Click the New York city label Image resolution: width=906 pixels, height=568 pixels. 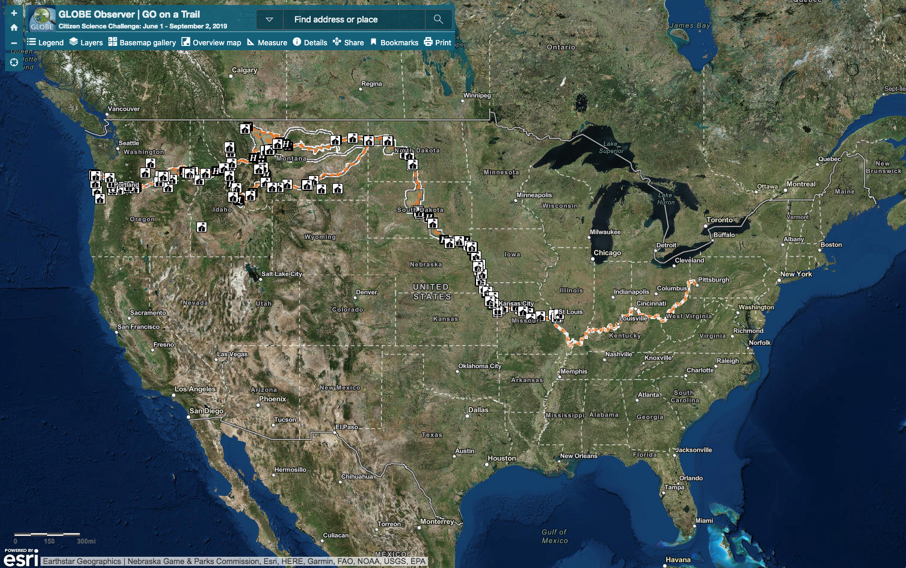[x=796, y=274]
